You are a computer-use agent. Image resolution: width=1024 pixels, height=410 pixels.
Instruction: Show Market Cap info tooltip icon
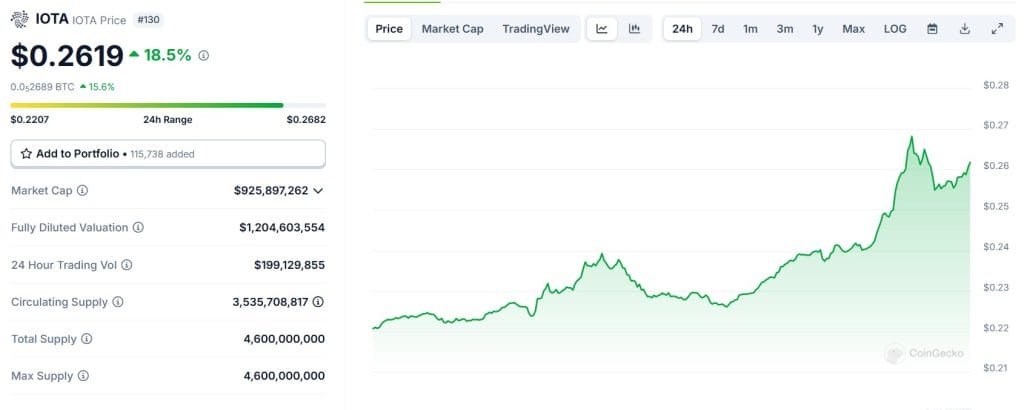coord(82,191)
